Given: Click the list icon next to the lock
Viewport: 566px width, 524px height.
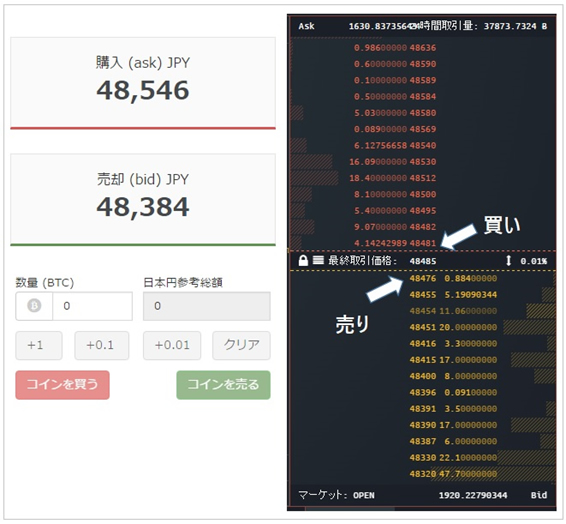Looking at the screenshot, I should click(x=318, y=260).
